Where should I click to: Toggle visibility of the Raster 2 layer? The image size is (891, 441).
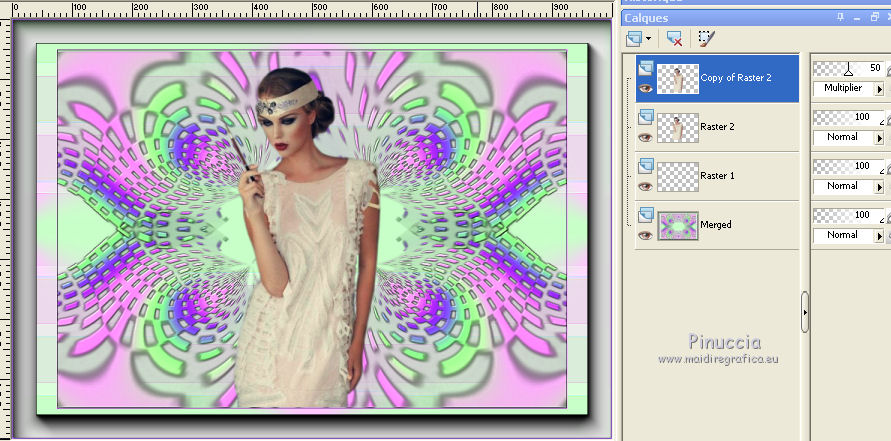point(645,137)
